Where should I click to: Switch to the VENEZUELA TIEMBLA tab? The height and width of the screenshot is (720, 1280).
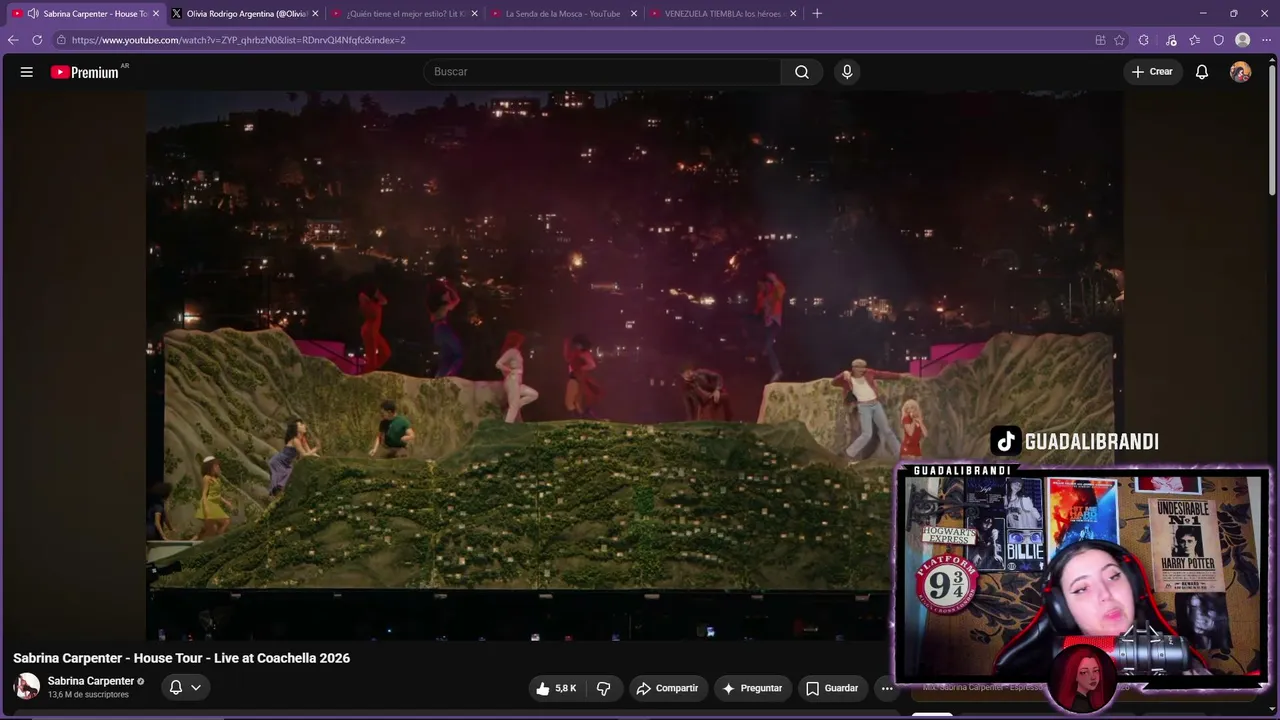(722, 13)
